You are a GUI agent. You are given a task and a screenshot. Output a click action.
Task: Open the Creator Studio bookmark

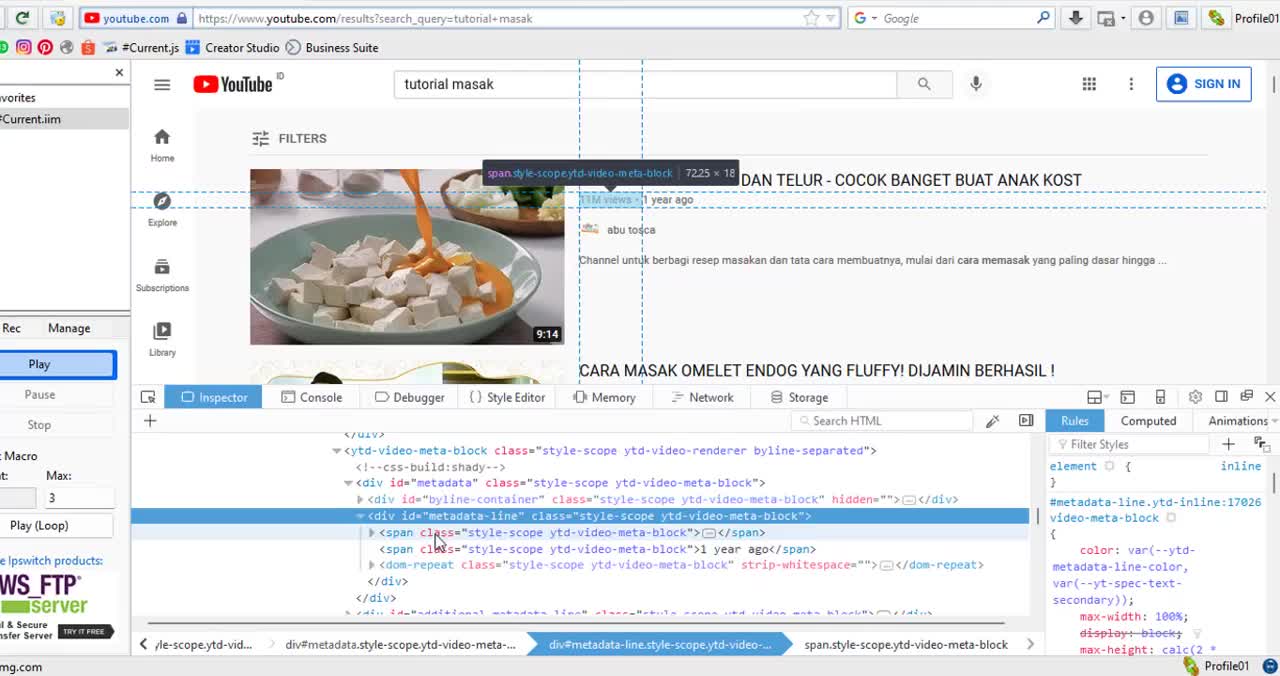pyautogui.click(x=232, y=47)
